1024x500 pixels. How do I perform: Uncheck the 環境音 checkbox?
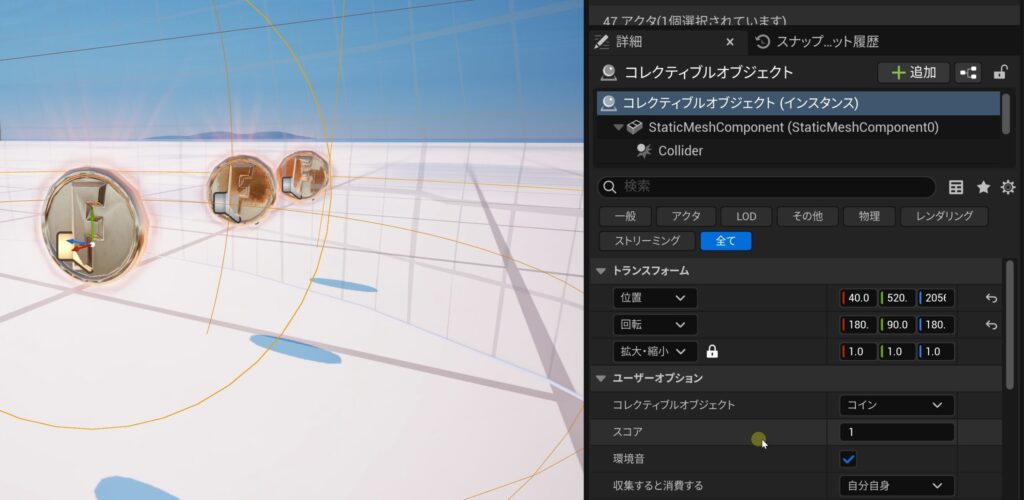(848, 459)
